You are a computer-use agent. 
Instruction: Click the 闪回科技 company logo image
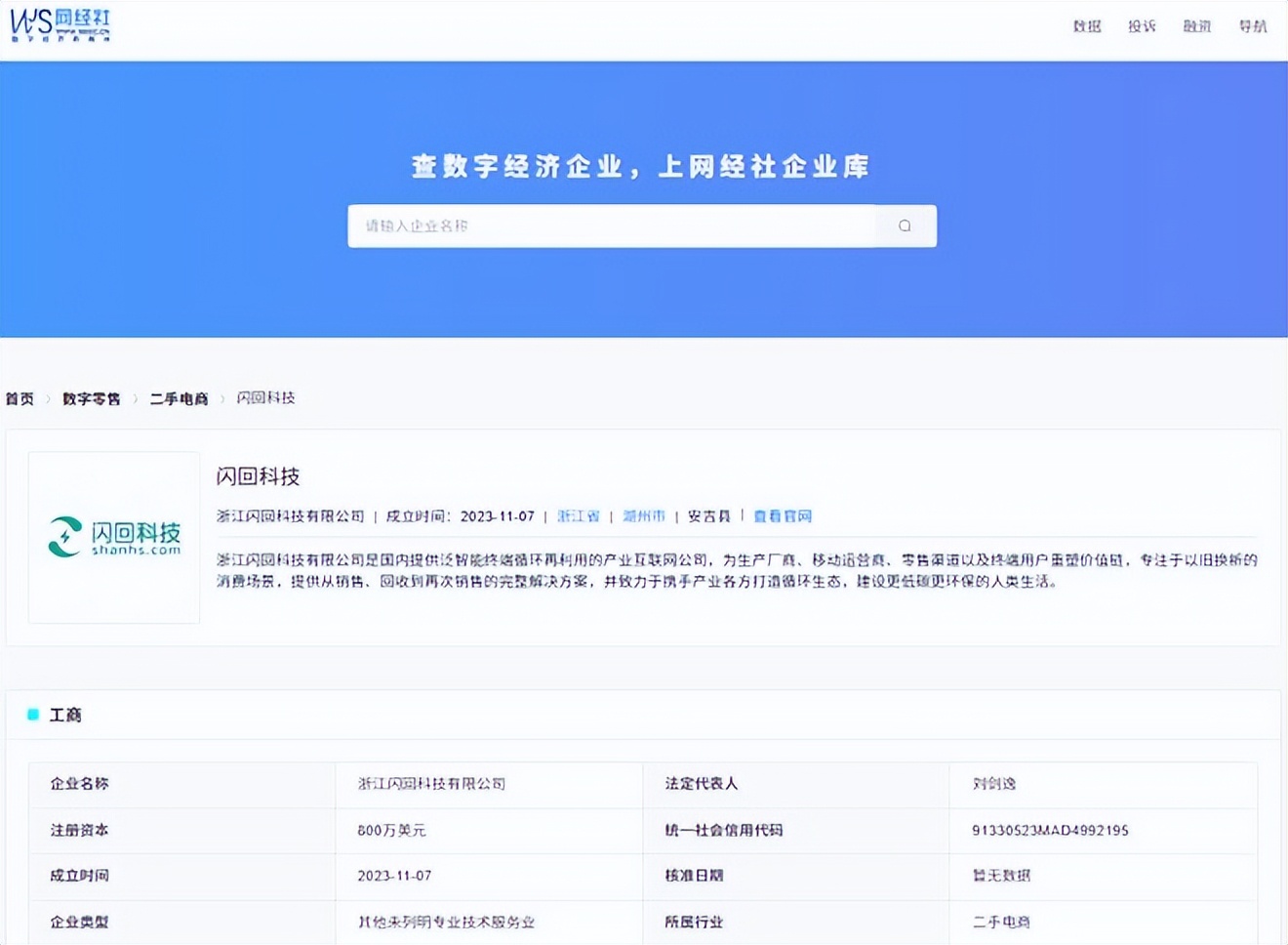[x=114, y=537]
